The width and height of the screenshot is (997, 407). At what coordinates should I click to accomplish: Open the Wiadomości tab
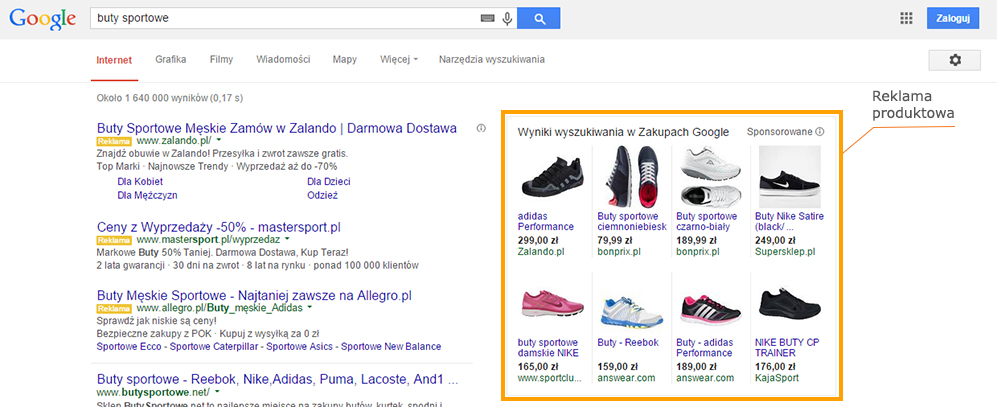point(283,60)
